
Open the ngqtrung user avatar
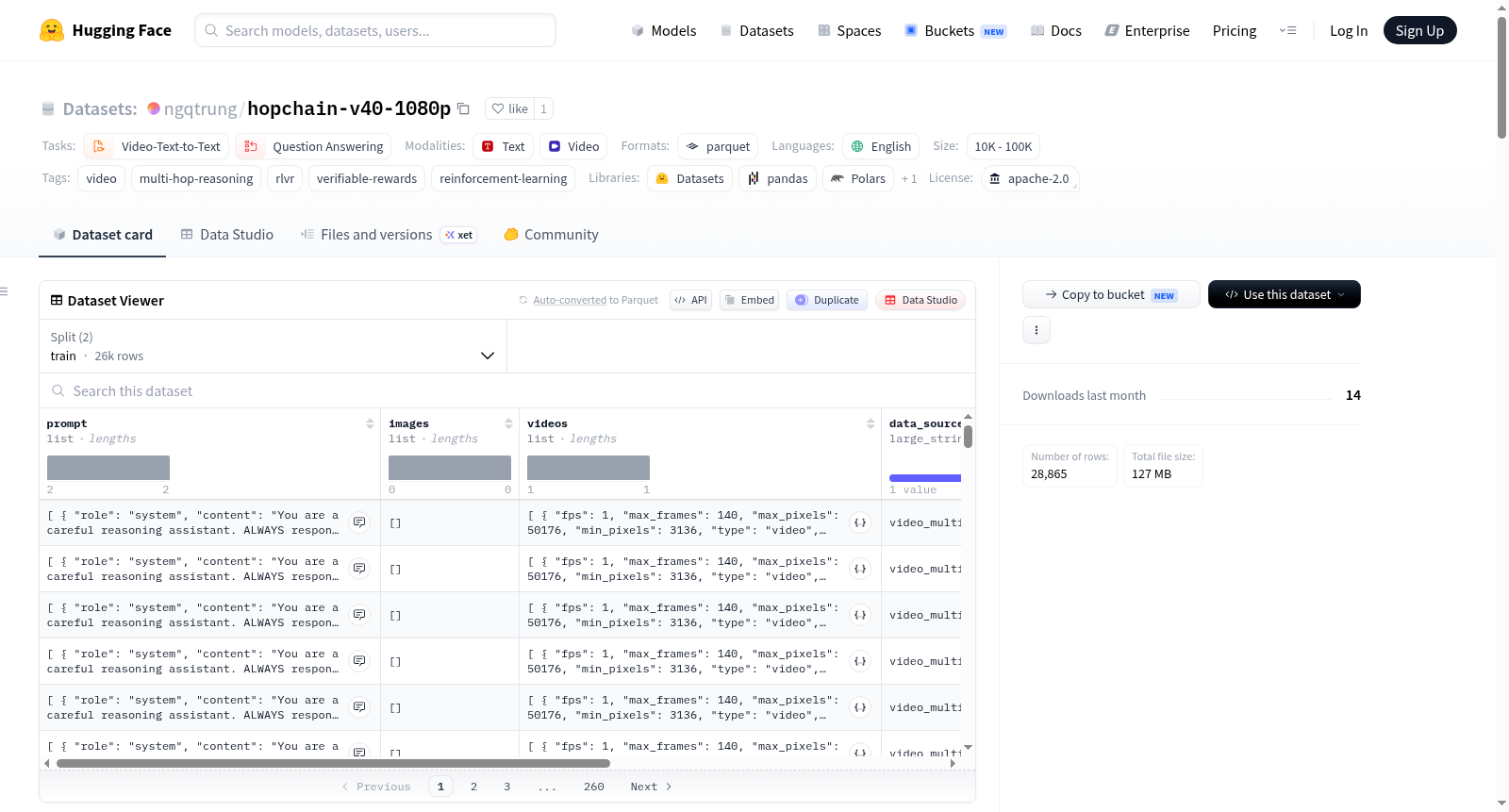pyautogui.click(x=154, y=108)
